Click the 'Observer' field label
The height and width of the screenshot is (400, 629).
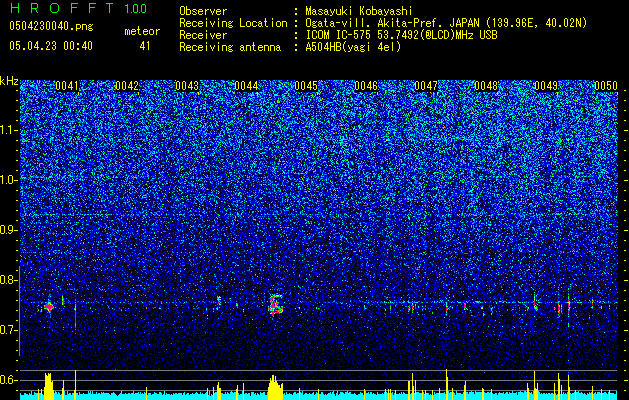(x=203, y=11)
